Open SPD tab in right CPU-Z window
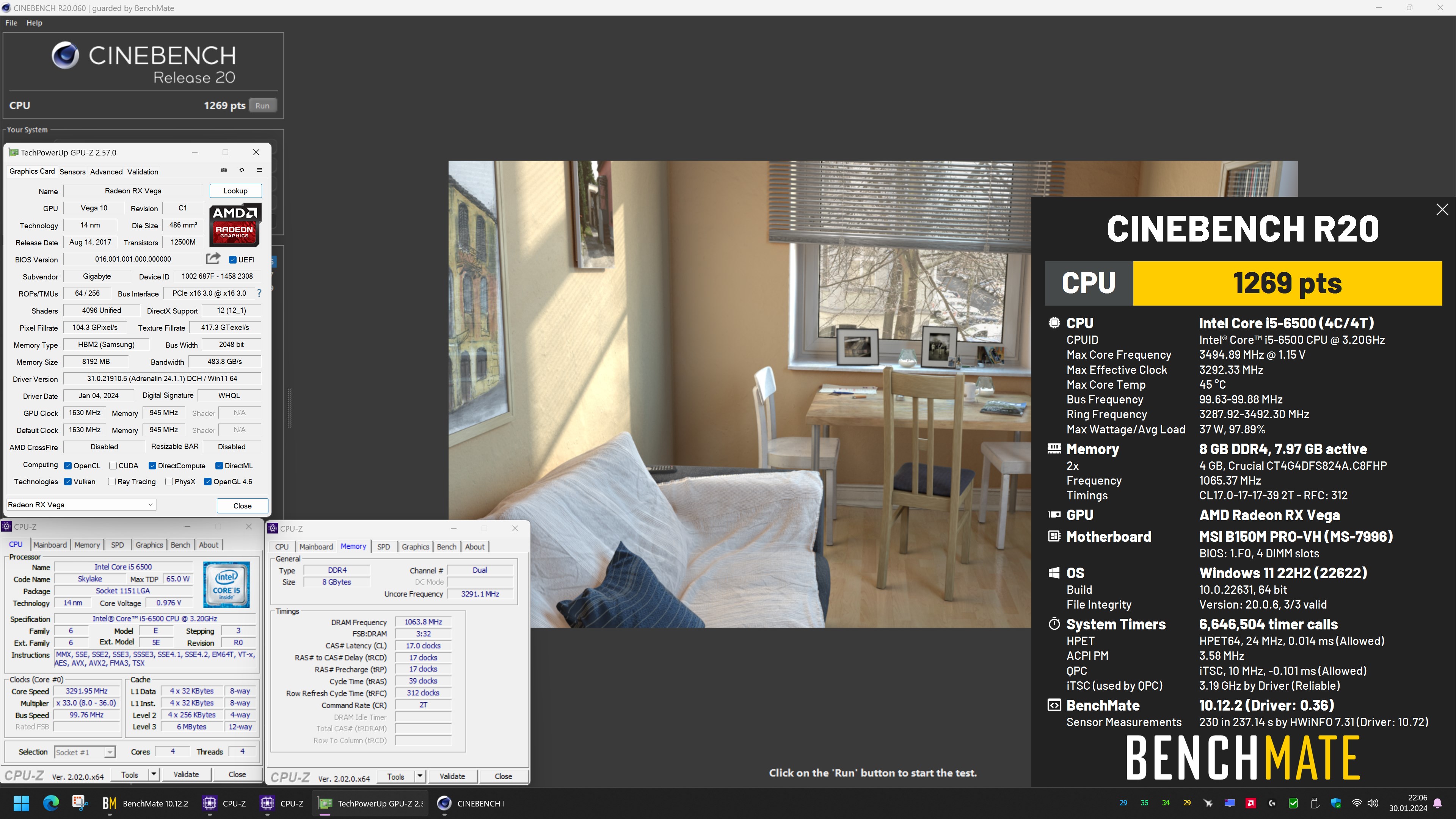 [383, 546]
